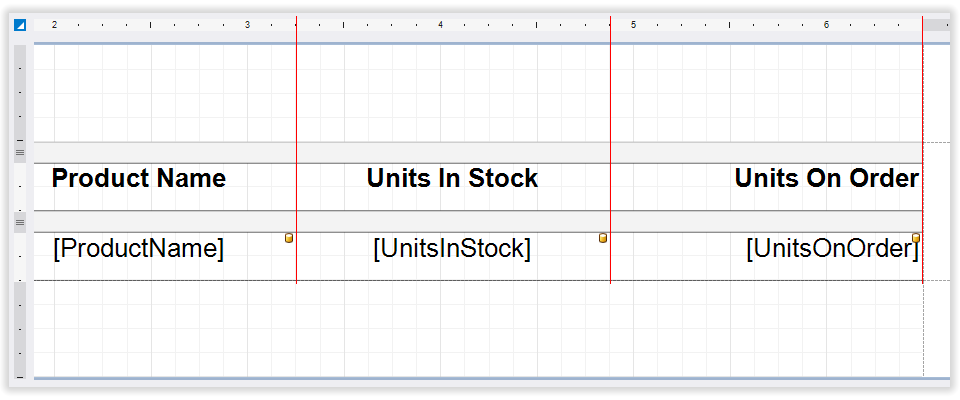Image resolution: width=960 pixels, height=400 pixels.
Task: Click the band strip above the header labels
Action: click(x=478, y=152)
